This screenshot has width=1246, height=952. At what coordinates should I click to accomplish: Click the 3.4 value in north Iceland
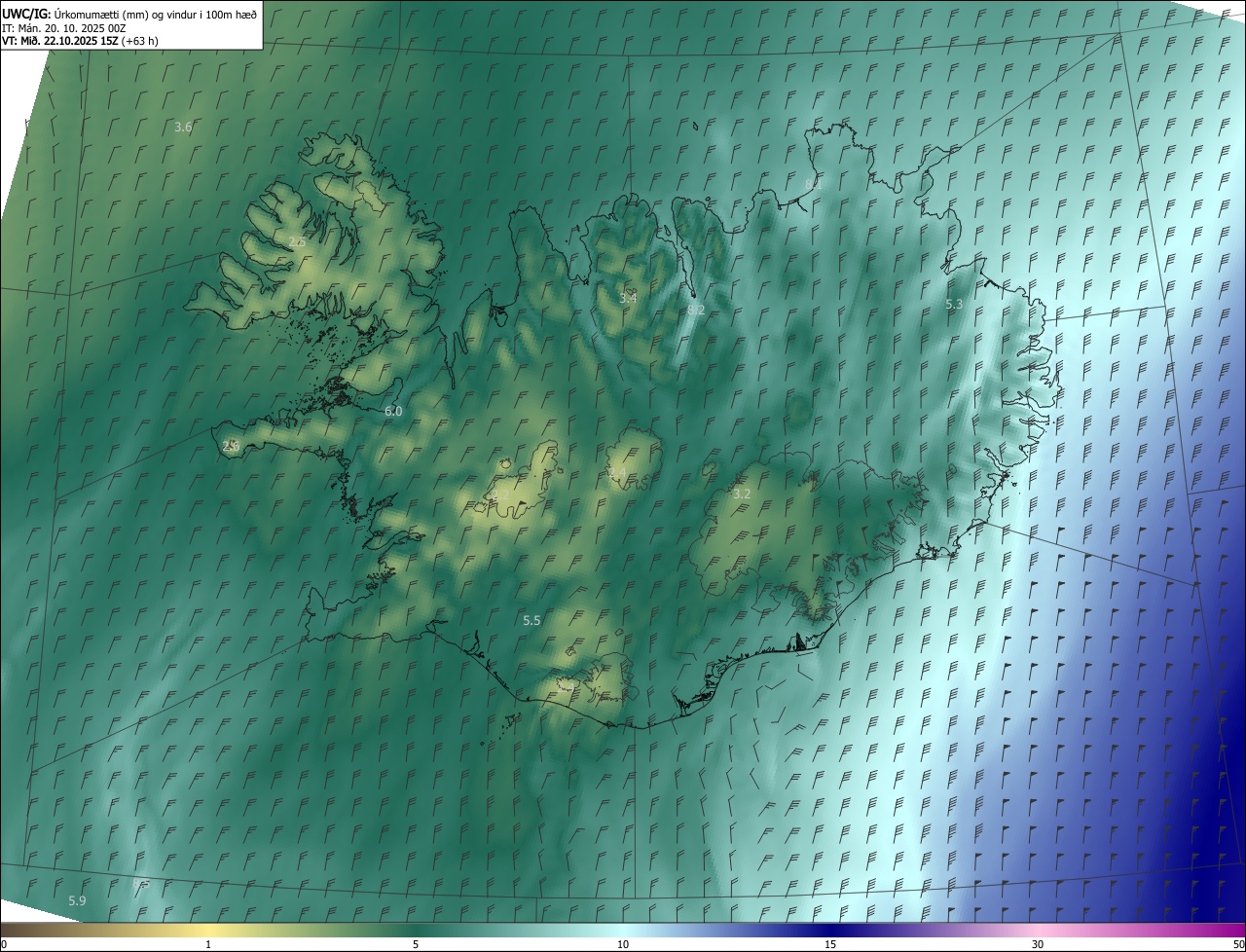point(628,298)
